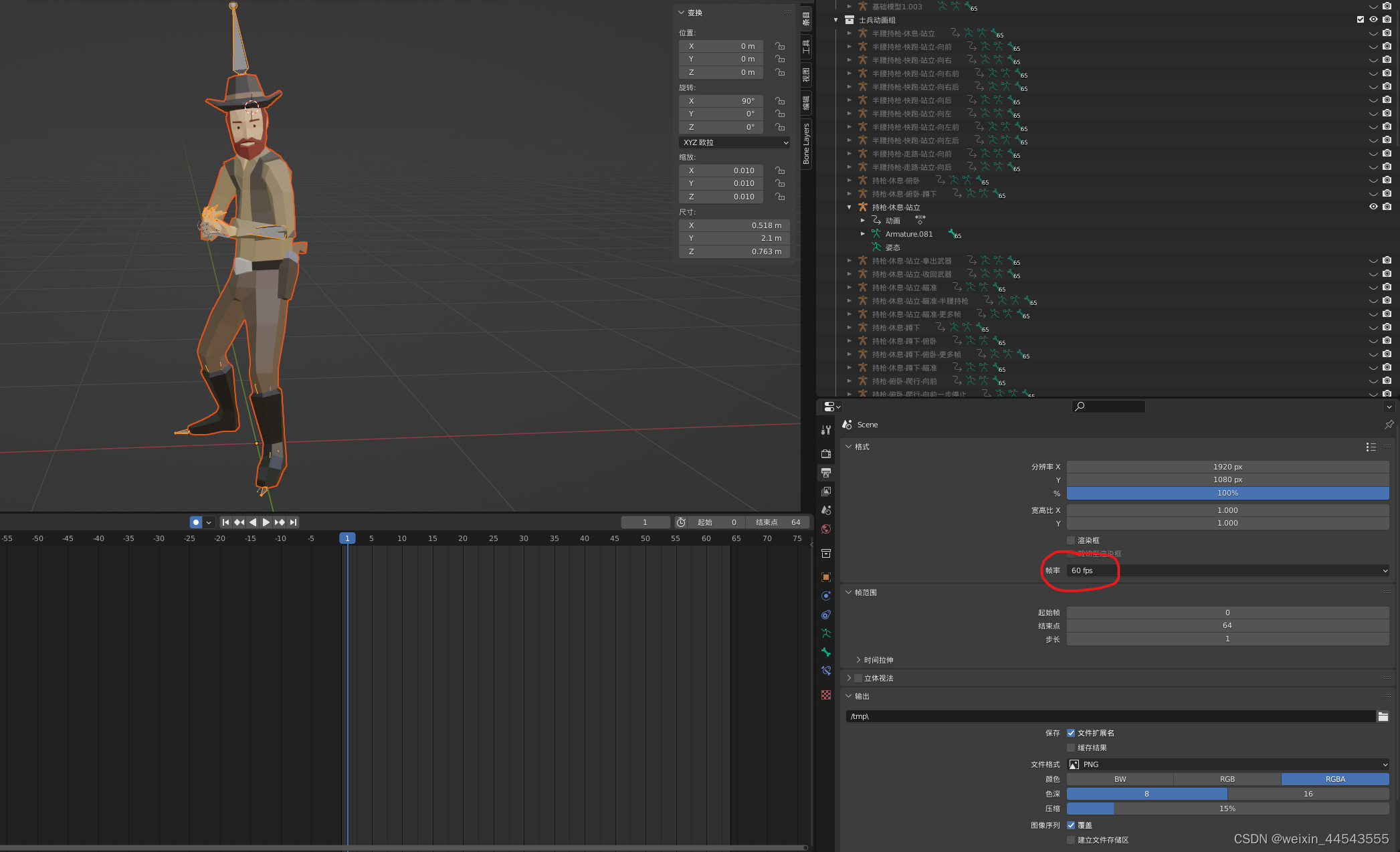This screenshot has width=1400, height=852.
Task: Toggle the X location lock
Action: click(x=780, y=46)
